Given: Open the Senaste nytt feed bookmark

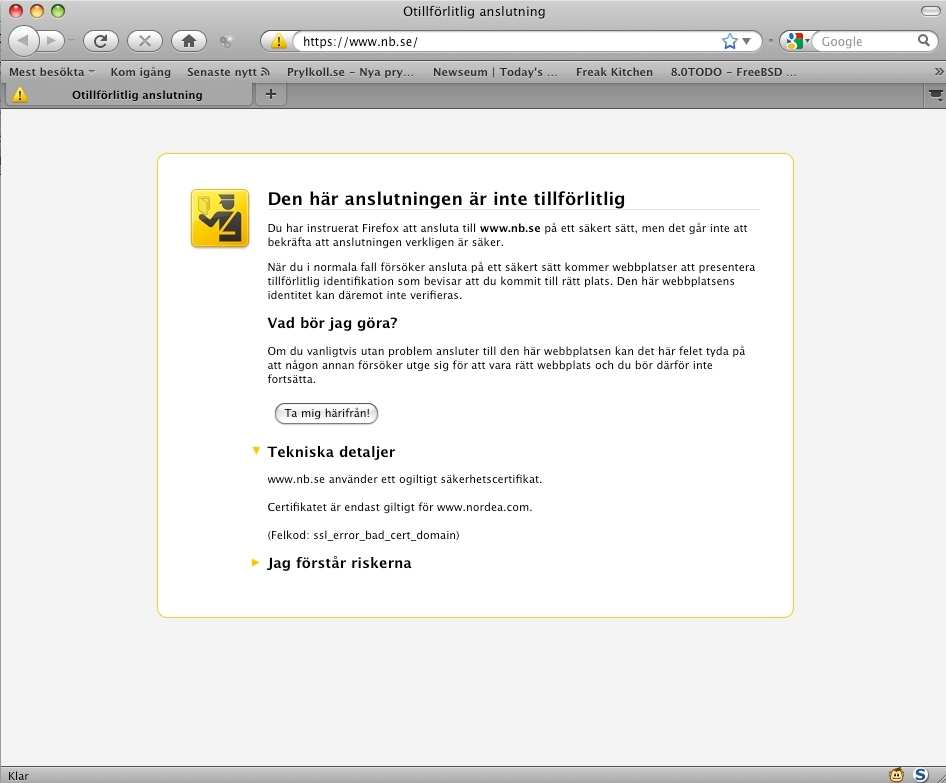Looking at the screenshot, I should pyautogui.click(x=228, y=72).
